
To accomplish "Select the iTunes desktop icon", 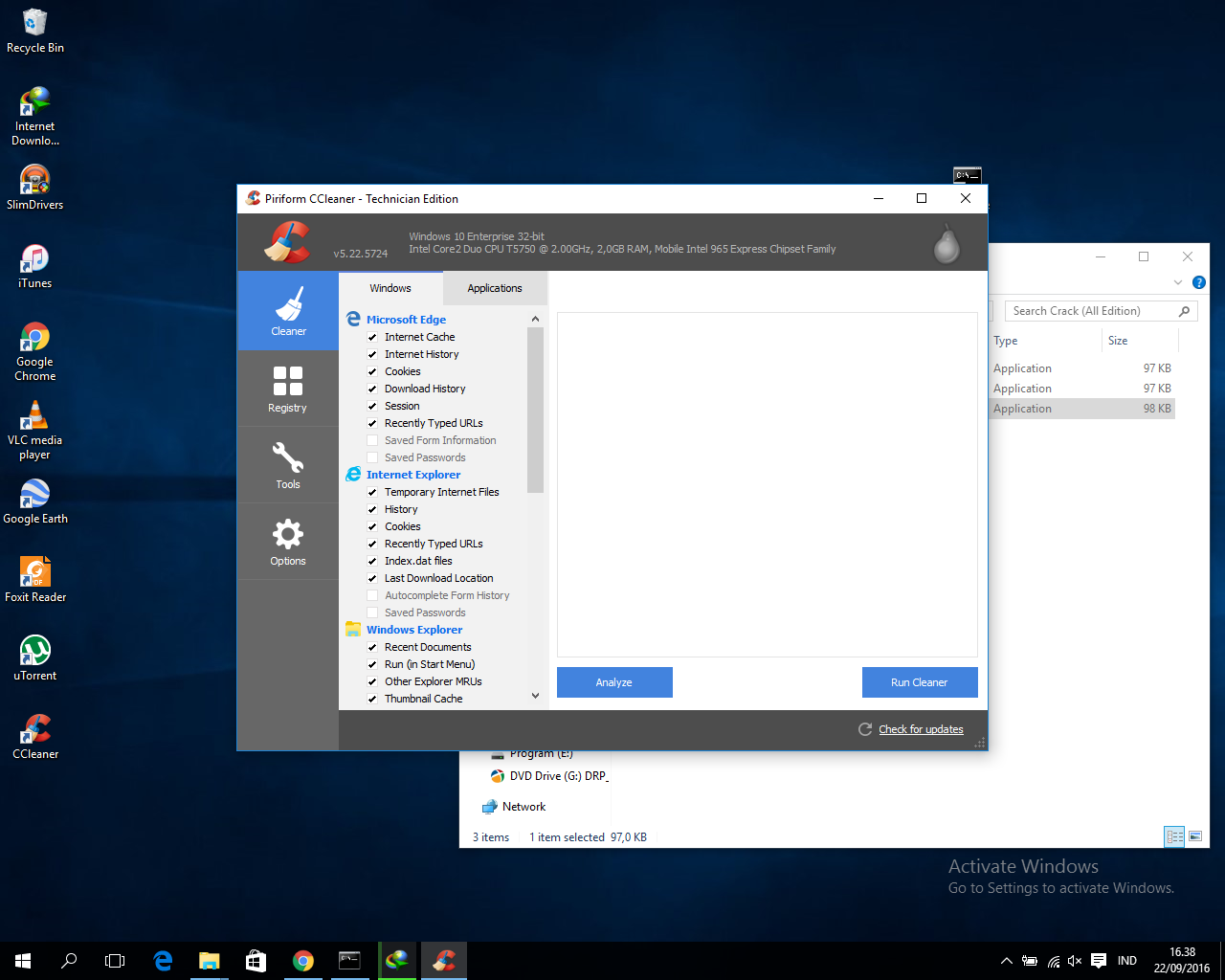I will (x=35, y=266).
